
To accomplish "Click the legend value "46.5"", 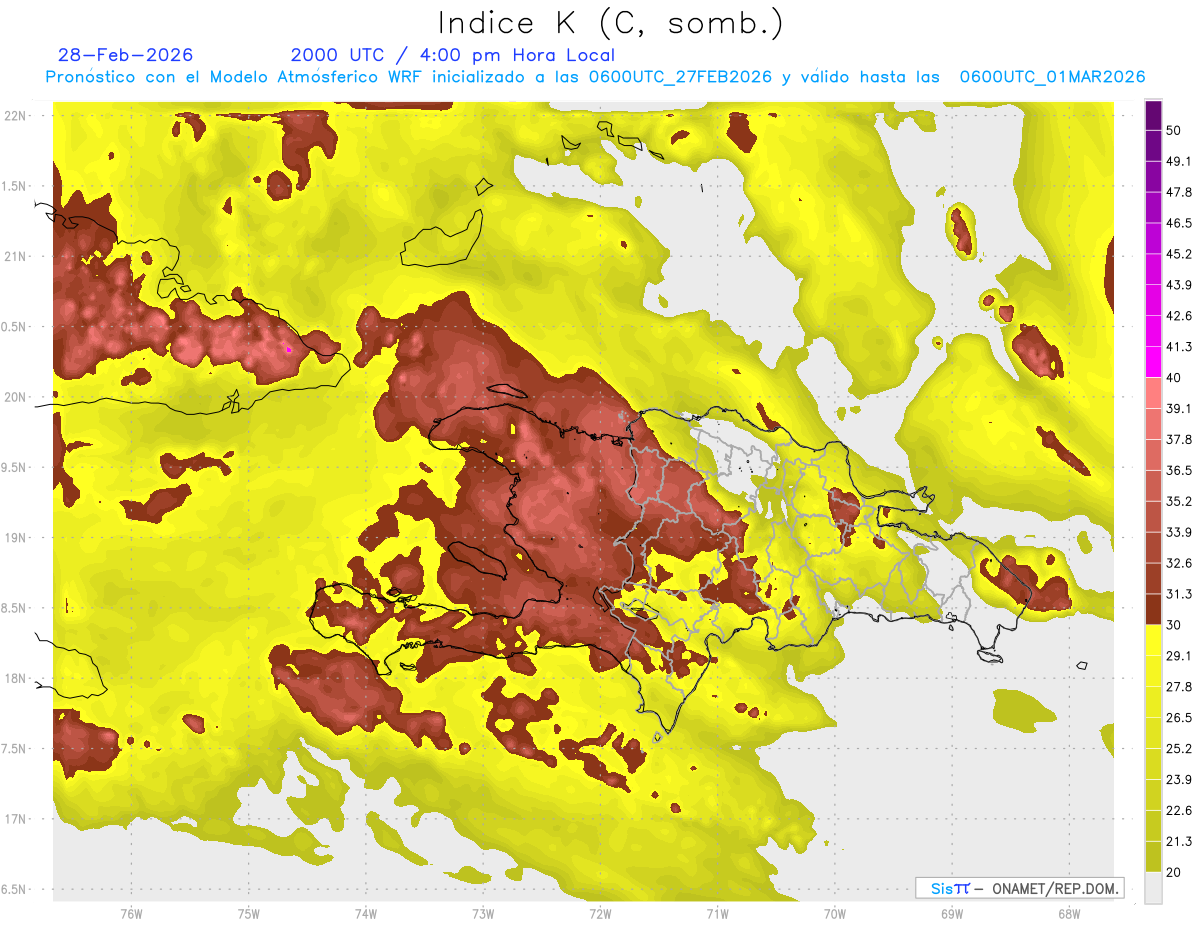I will click(1178, 223).
